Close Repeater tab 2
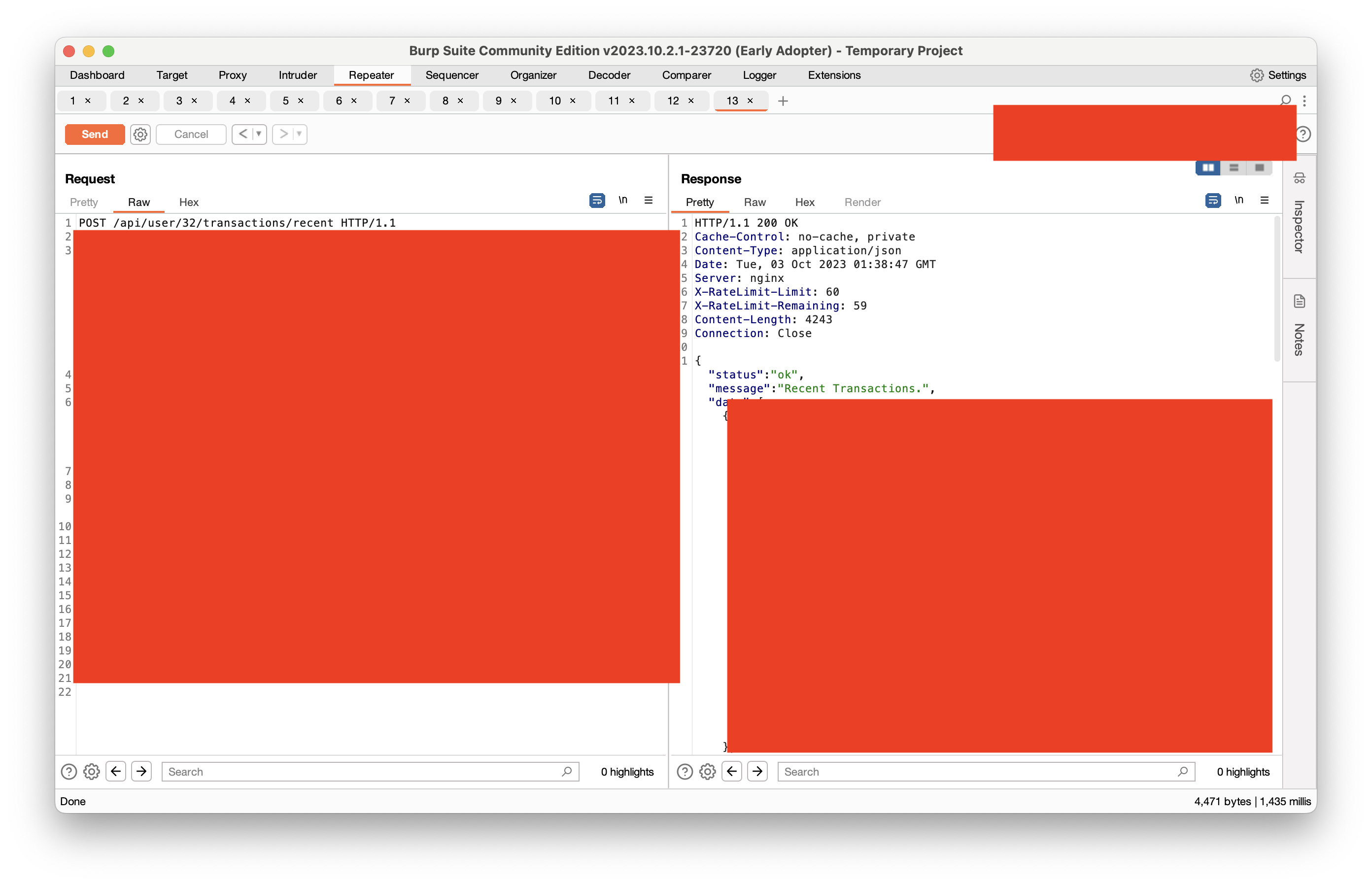Screen dimensions: 1372x886 pos(141,101)
